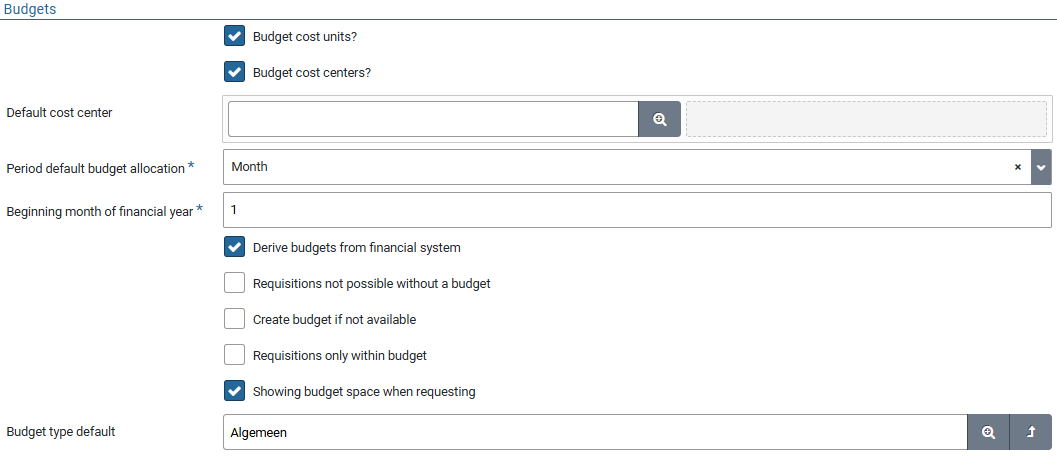Enable Requisitions not possible without a budget

coord(235,283)
